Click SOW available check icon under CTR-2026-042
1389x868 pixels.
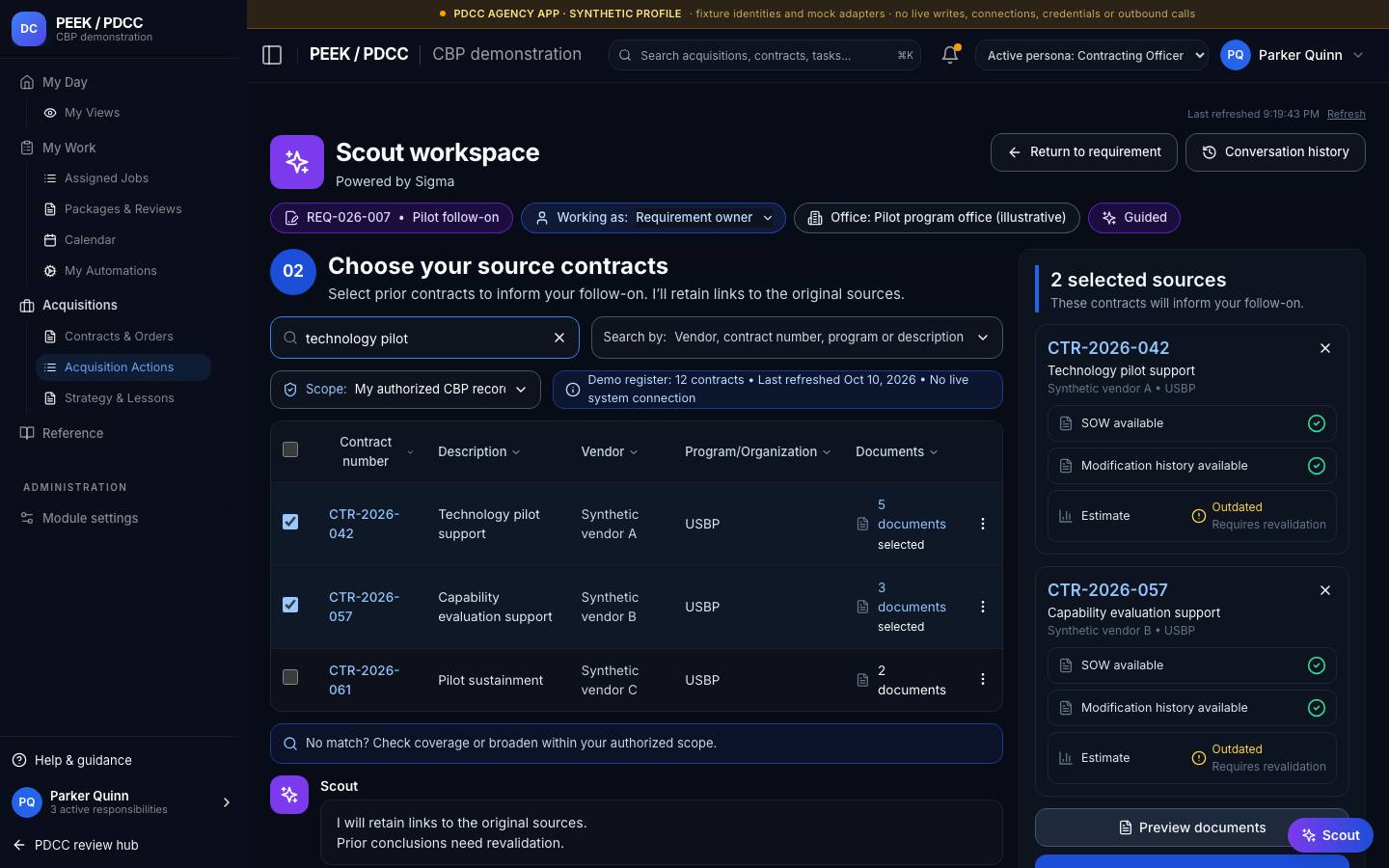coord(1317,423)
